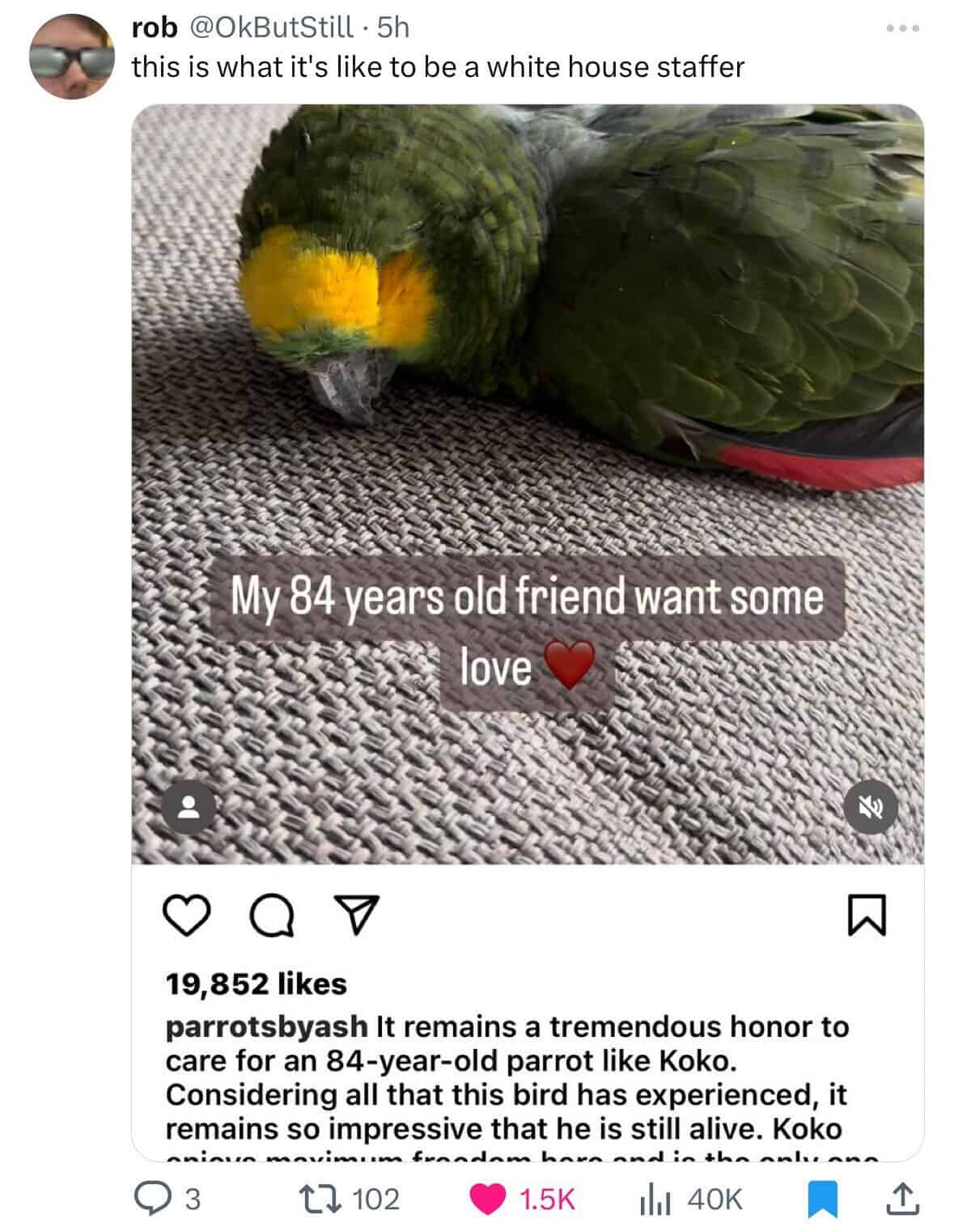Image resolution: width=954 pixels, height=1232 pixels.
Task: Unmute the video using the speaker icon
Action: point(871,808)
